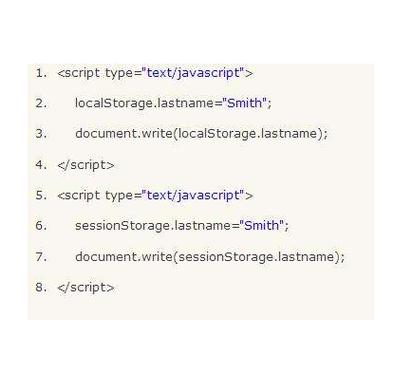Screen dimensions: 393x392
Task: Click the "text/javascript" string on line 5
Action: 193,195
